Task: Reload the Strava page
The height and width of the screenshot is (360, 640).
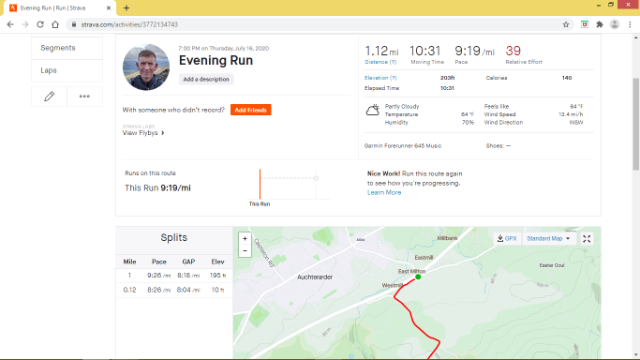Action: [40, 24]
